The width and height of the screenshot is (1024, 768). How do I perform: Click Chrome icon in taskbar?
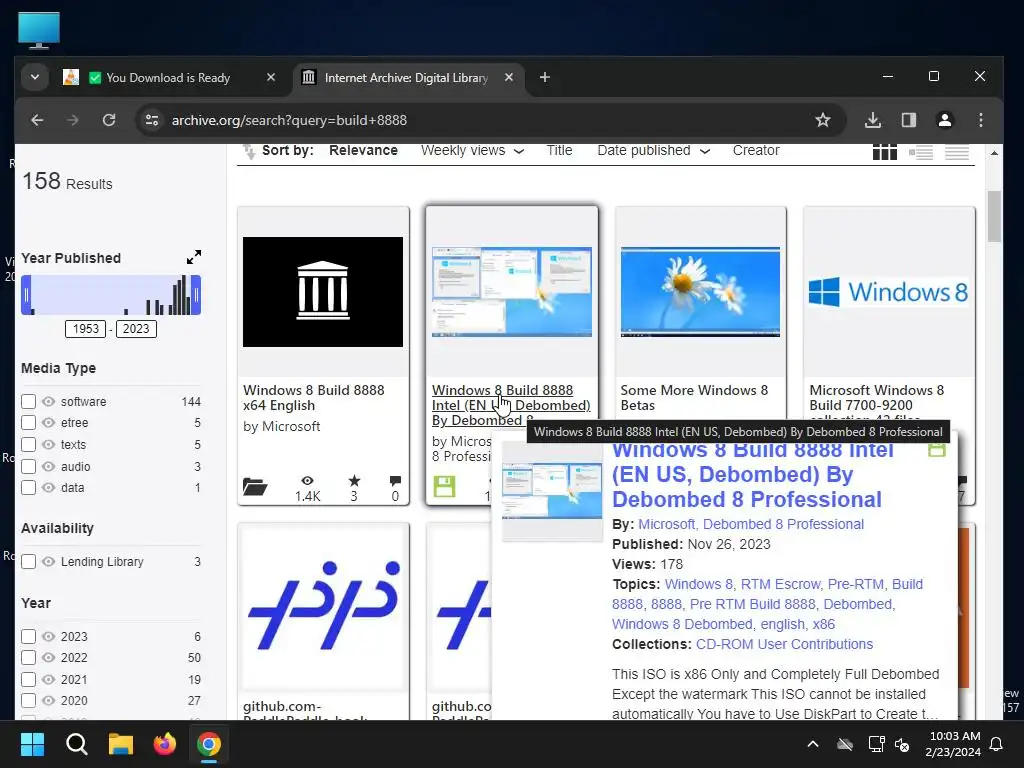209,744
